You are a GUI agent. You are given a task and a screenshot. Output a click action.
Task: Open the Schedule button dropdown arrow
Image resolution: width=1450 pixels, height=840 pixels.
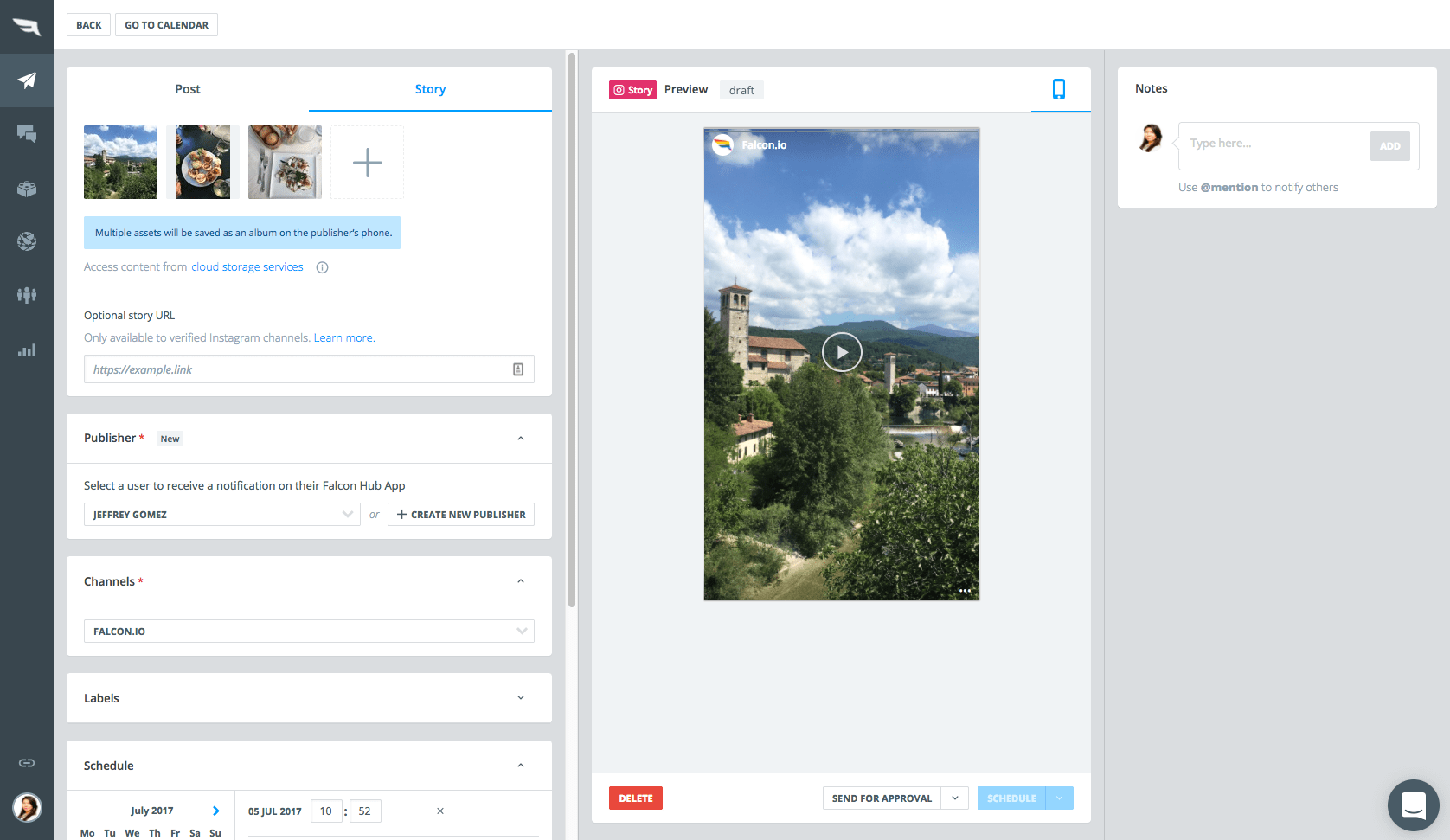(1060, 798)
